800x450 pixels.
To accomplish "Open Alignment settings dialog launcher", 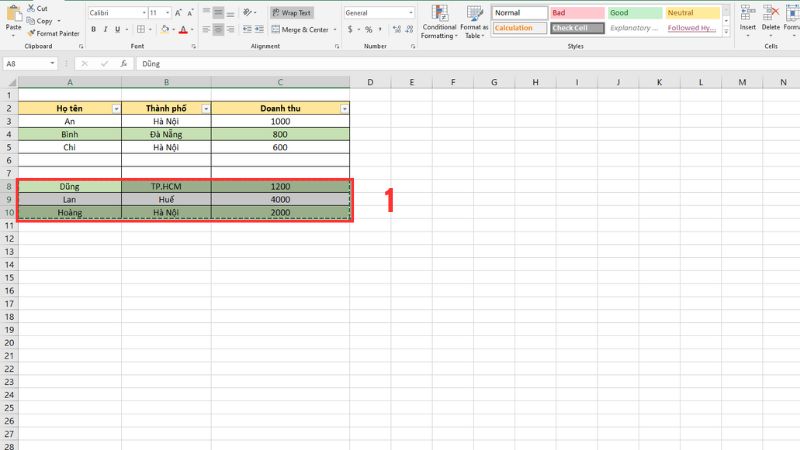I will [337, 46].
